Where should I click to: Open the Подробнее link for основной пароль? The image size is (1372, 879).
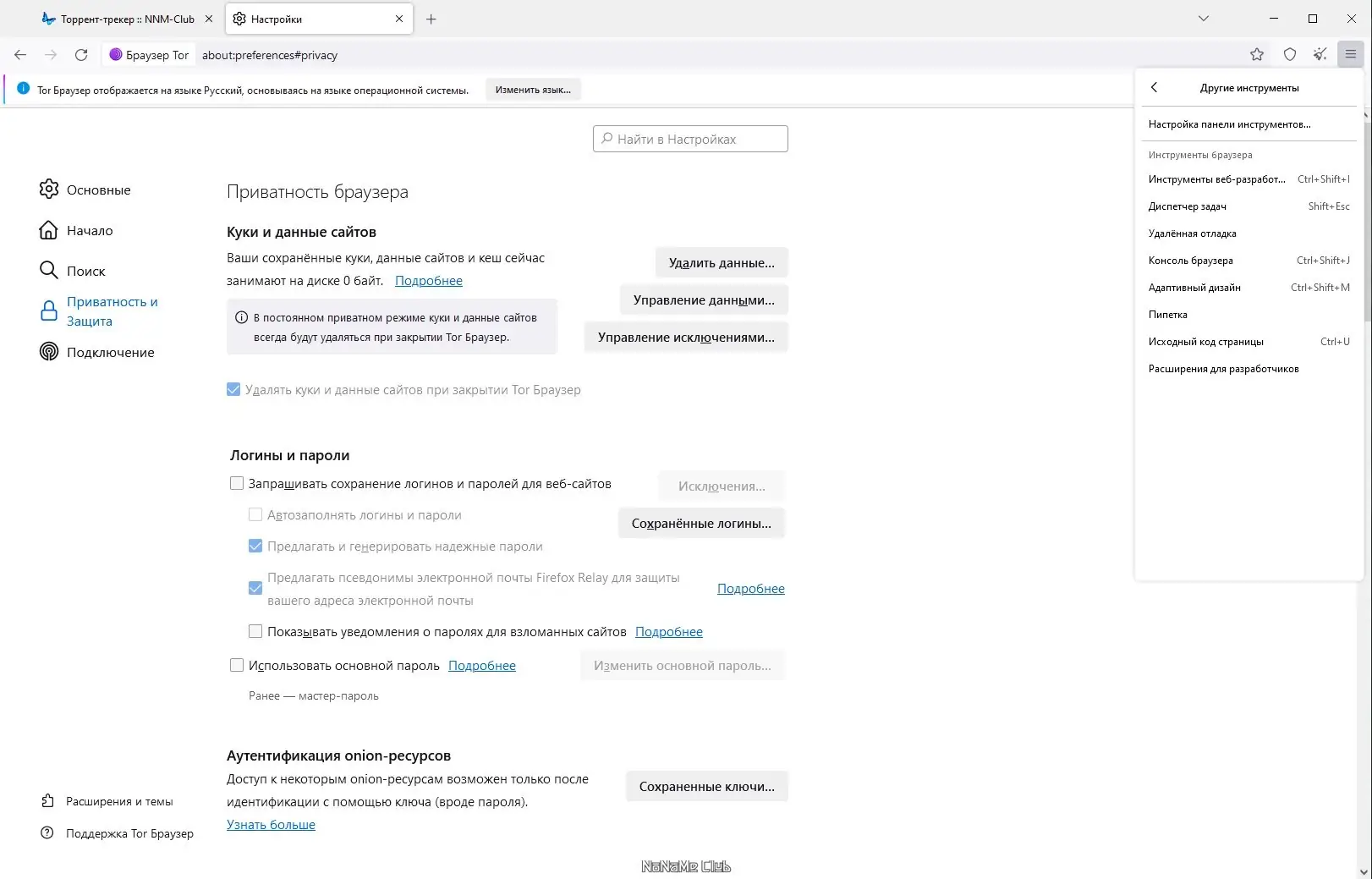coord(482,666)
